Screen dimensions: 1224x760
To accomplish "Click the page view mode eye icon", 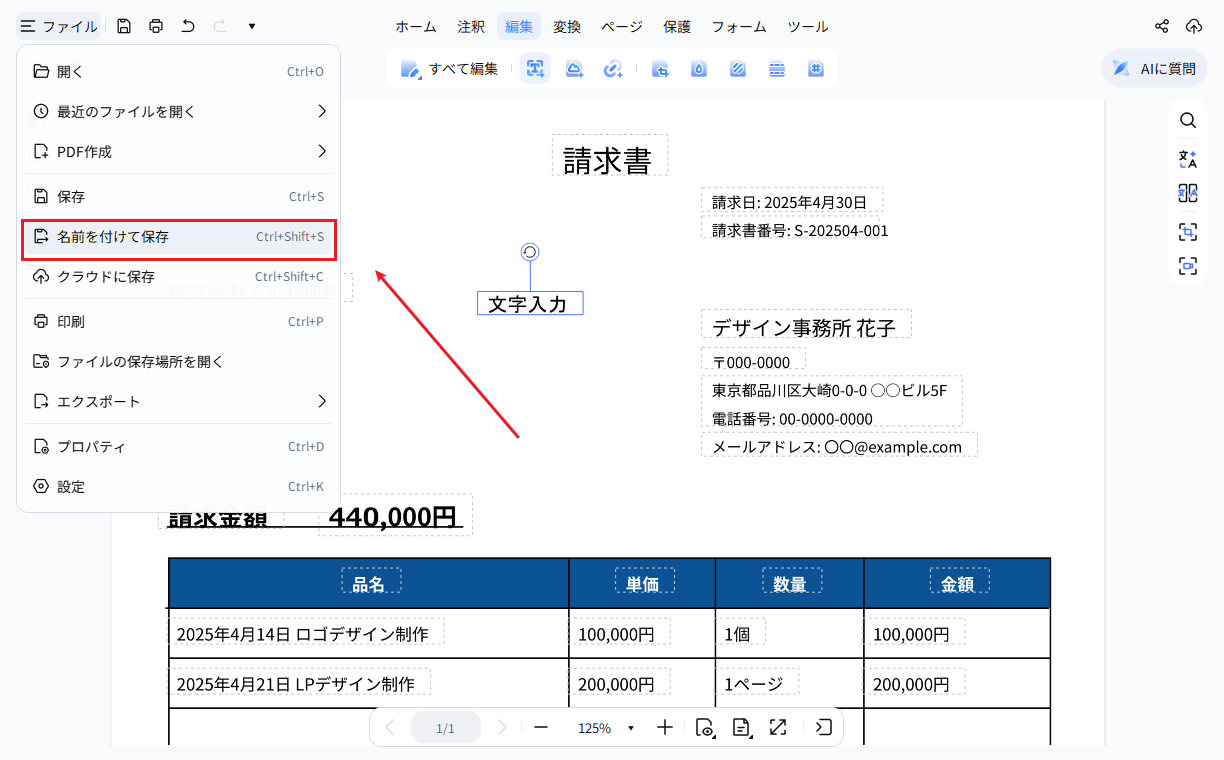I will coord(705,727).
